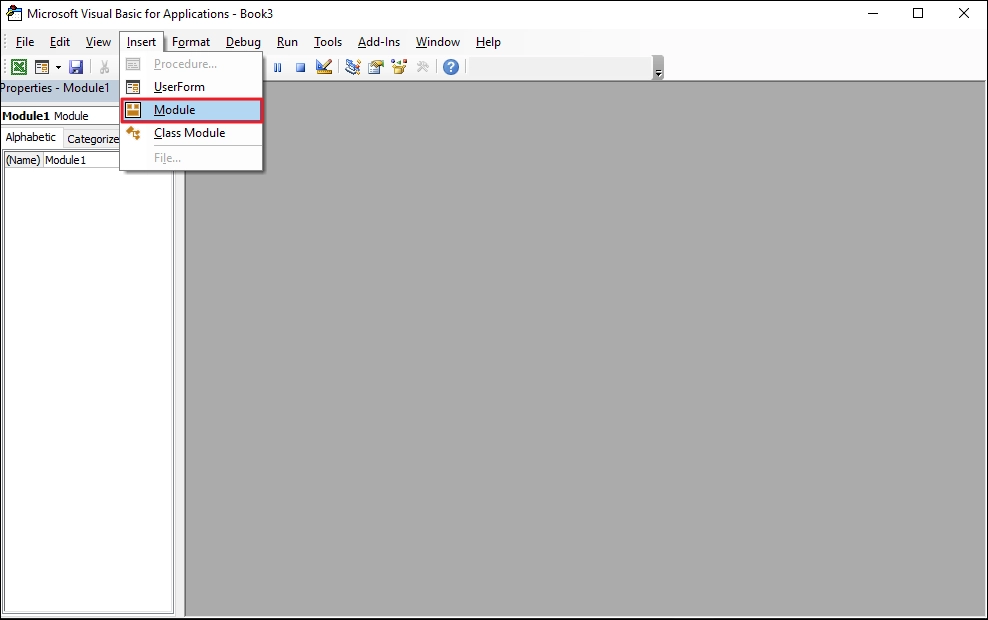Toggle Design Mode icon in the toolbar
988x620 pixels.
click(x=324, y=67)
